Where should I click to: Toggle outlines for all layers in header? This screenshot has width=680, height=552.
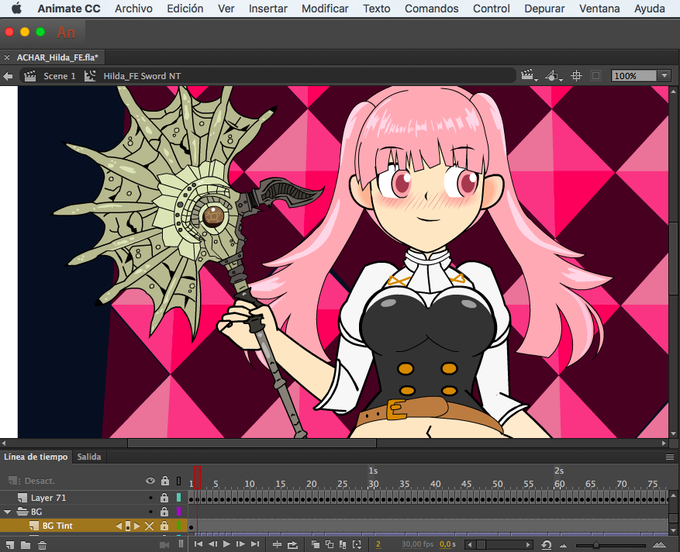tap(179, 480)
